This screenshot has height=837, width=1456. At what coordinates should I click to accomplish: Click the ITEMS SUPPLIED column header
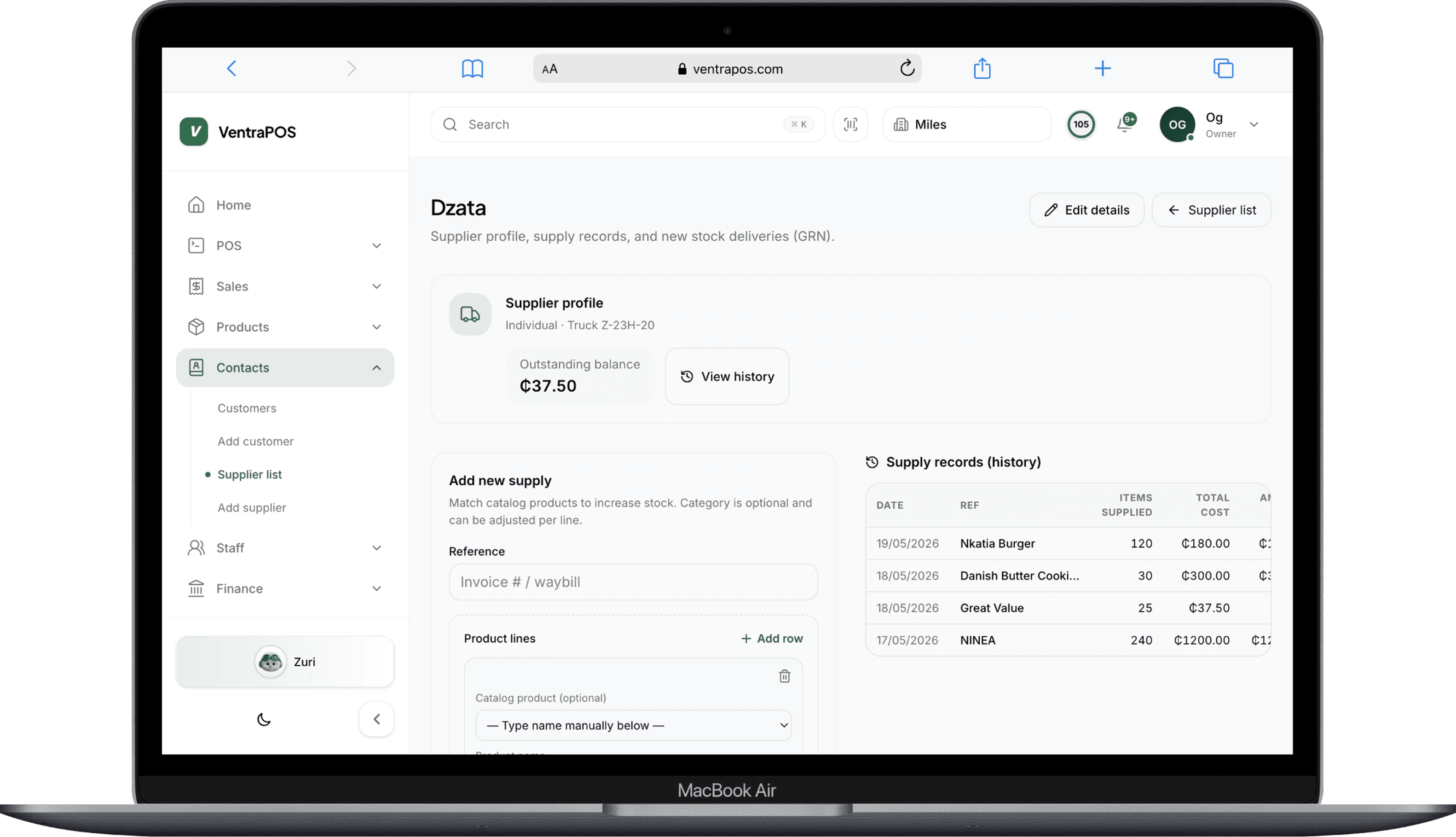tap(1126, 505)
